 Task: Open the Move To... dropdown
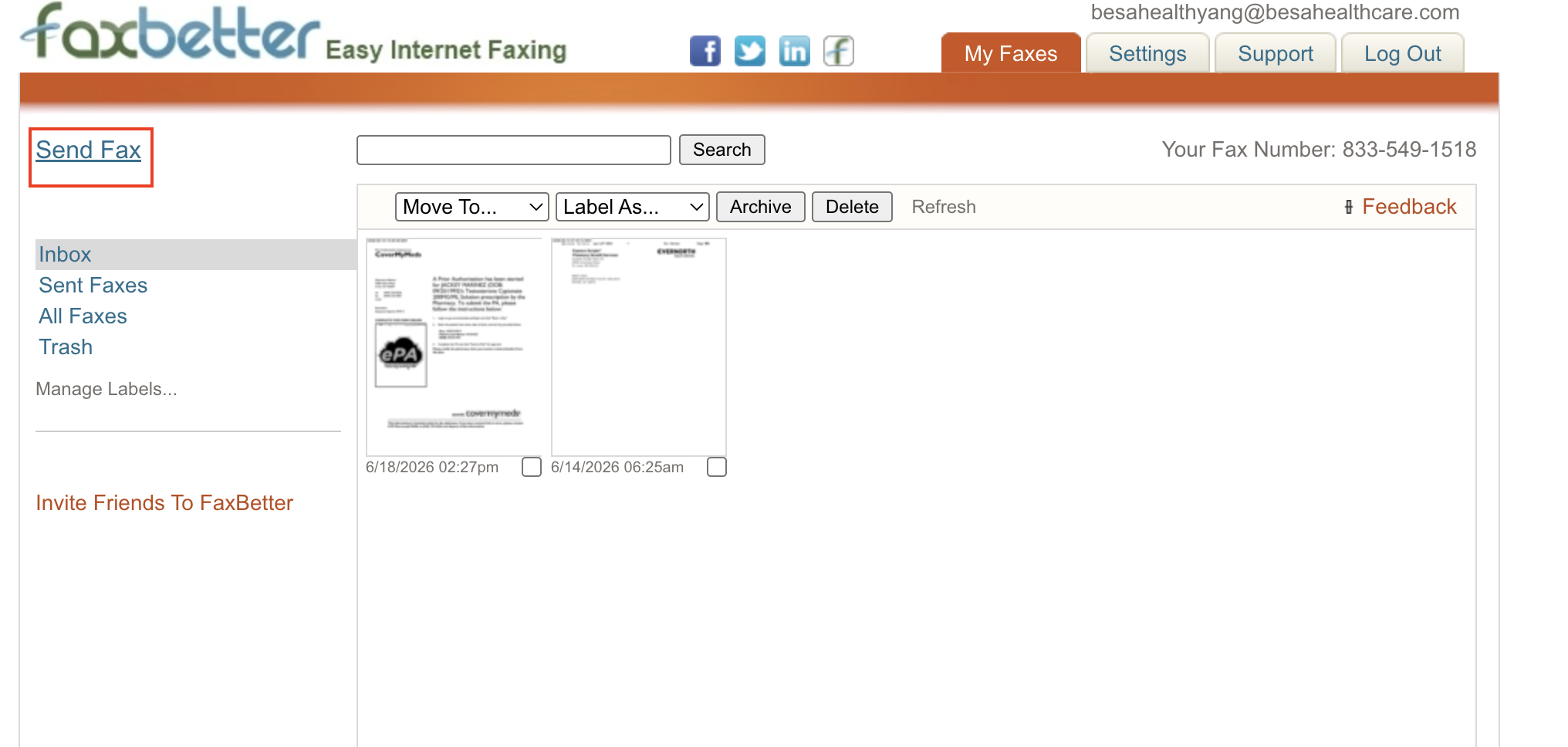point(472,207)
